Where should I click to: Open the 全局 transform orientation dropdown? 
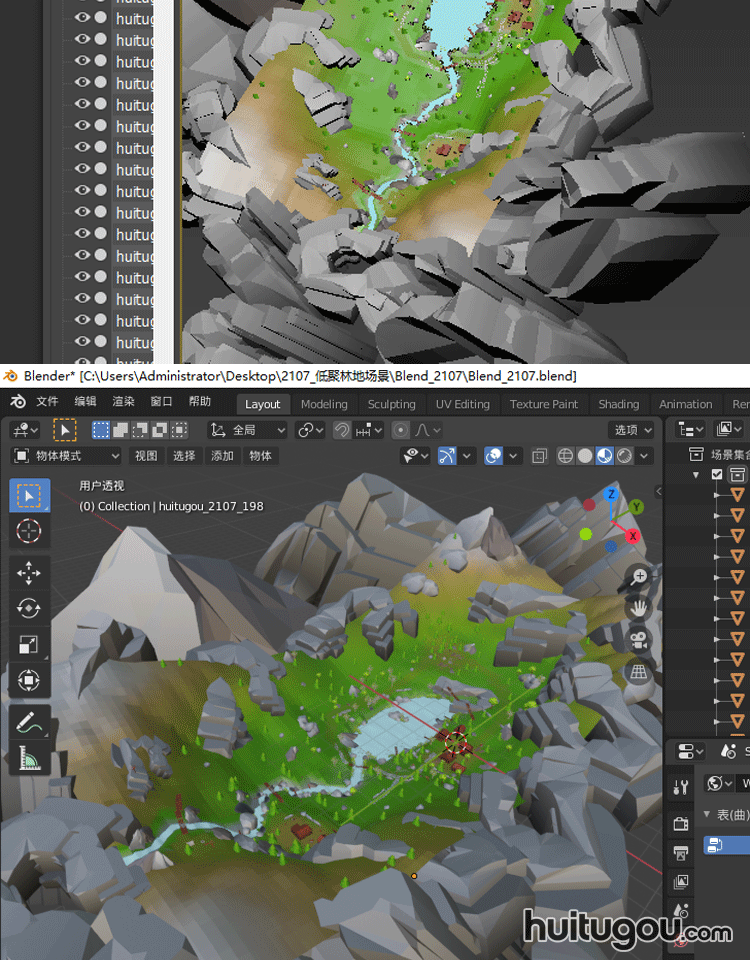(x=248, y=430)
